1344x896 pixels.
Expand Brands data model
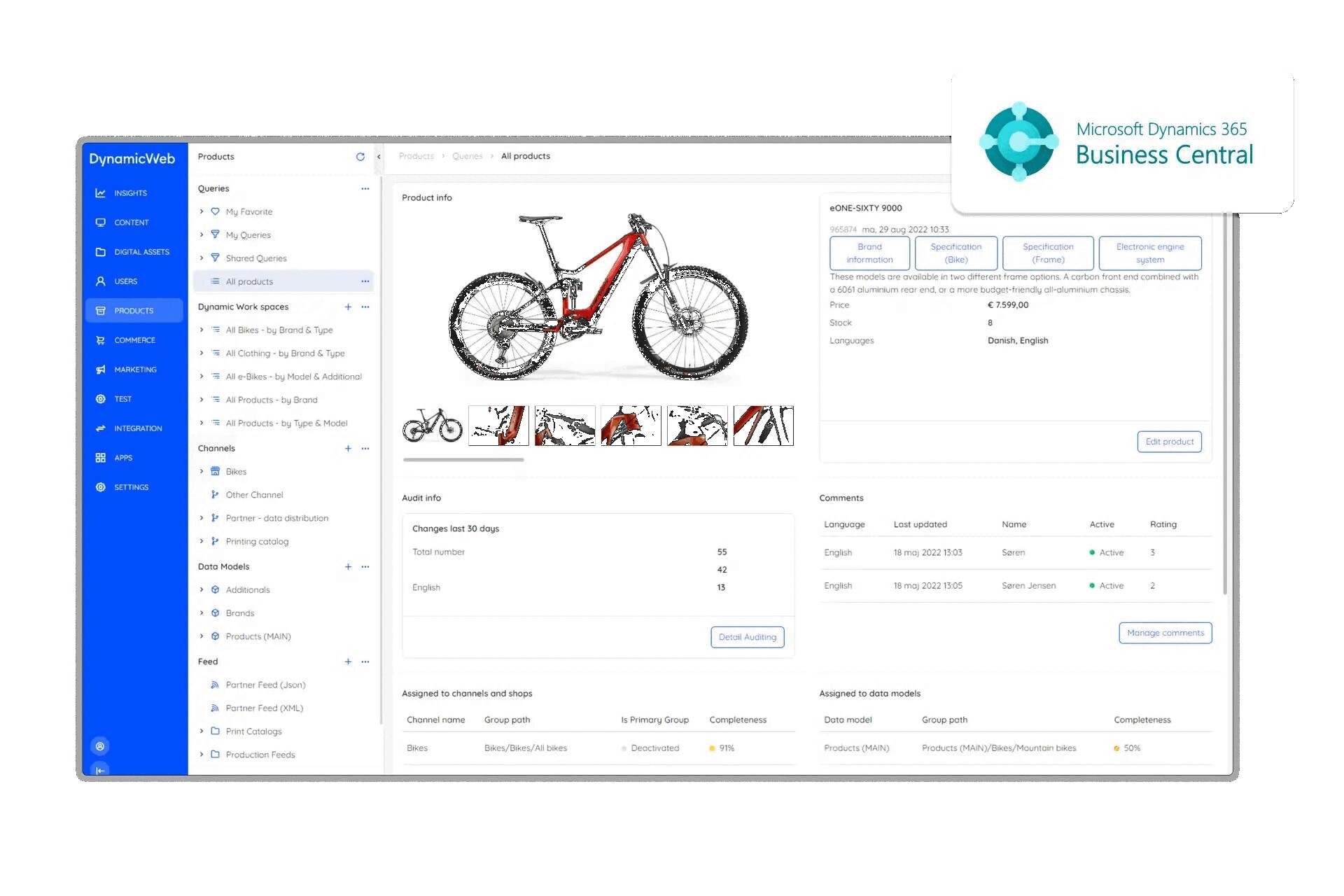[x=202, y=613]
